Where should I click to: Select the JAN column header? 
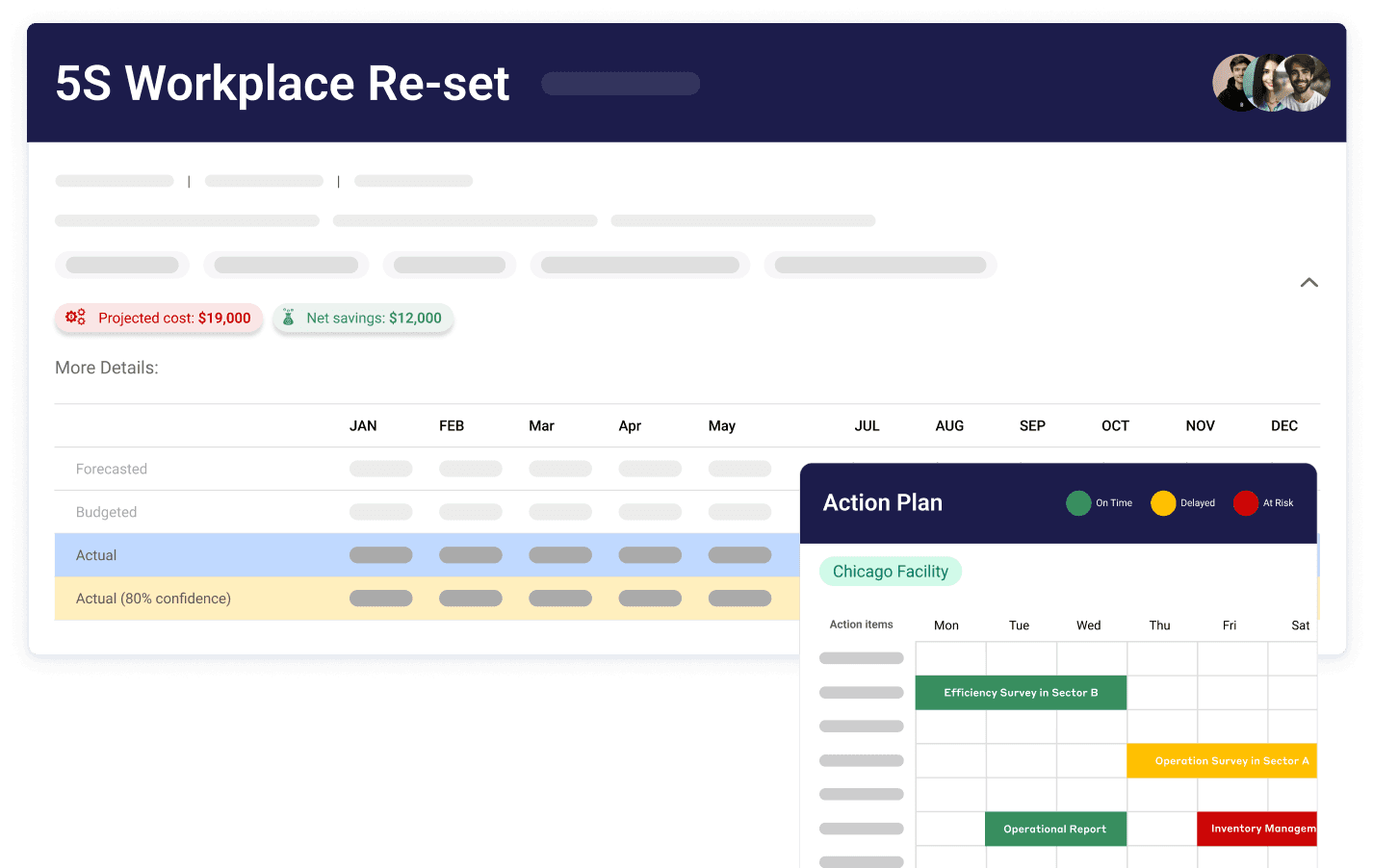click(363, 425)
